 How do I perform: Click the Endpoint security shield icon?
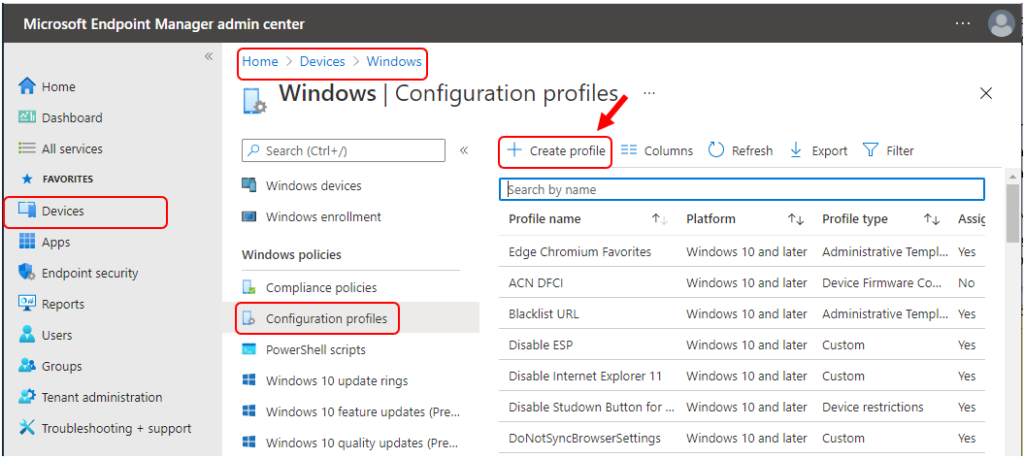tap(27, 272)
